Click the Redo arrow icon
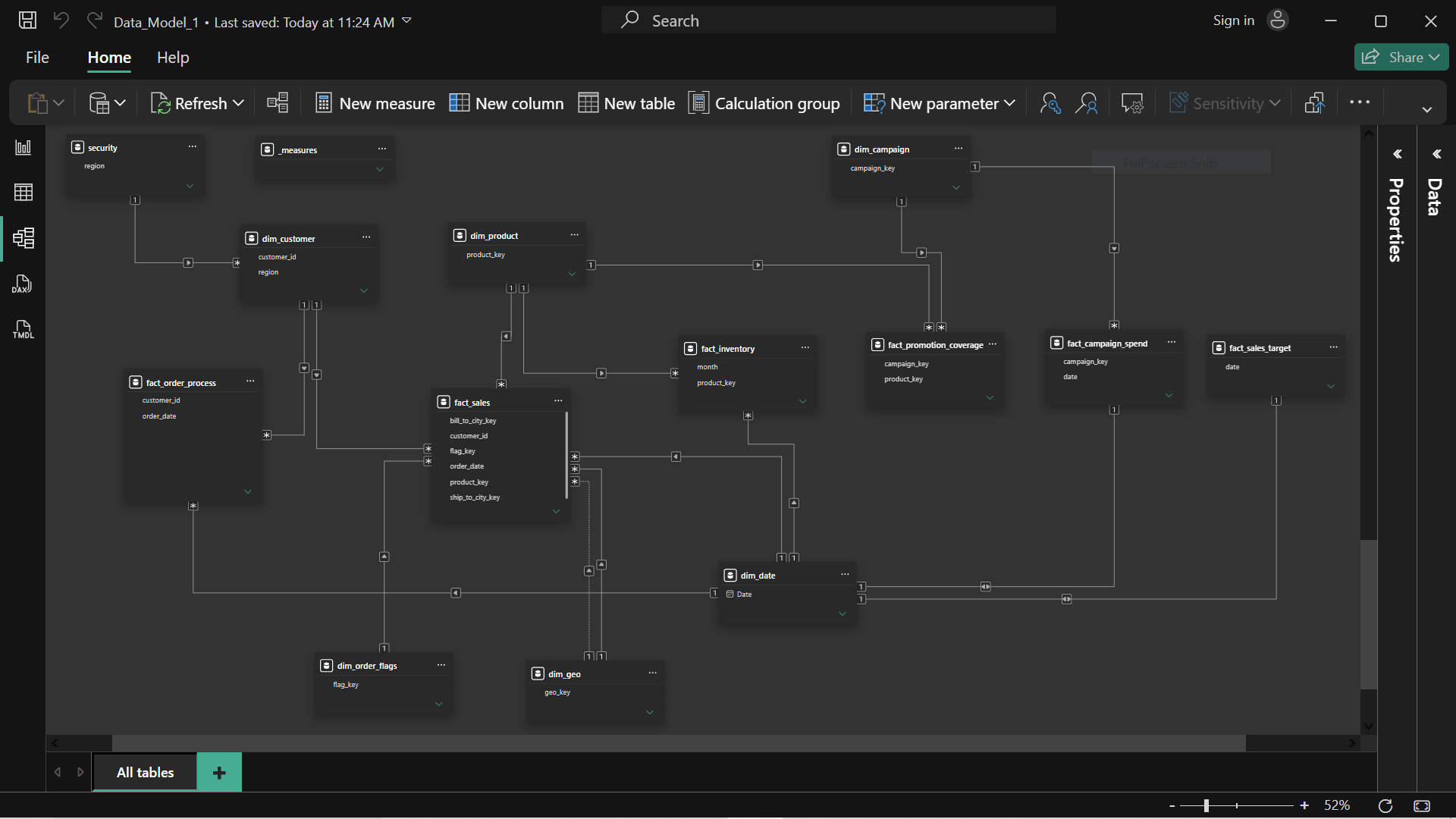 tap(94, 20)
